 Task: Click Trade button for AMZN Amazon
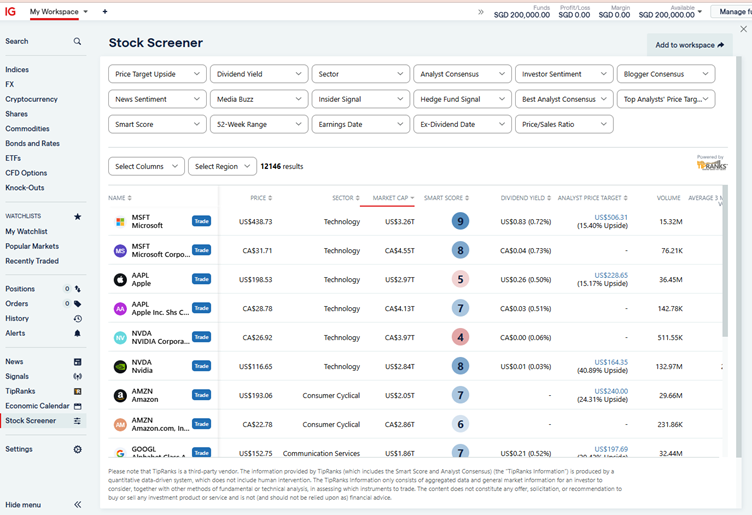[201, 395]
